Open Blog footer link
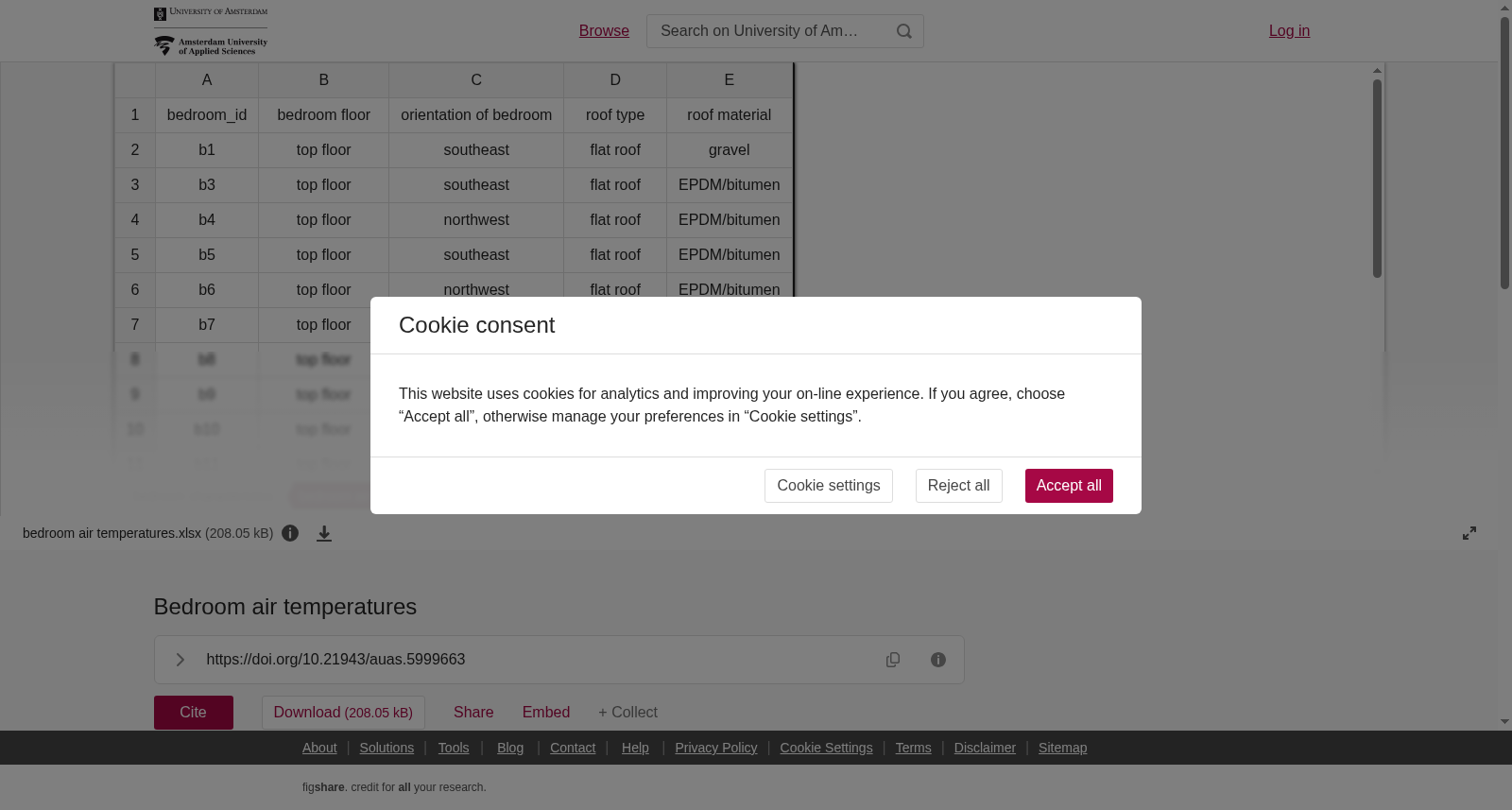Viewport: 1512px width, 810px height. tap(510, 748)
